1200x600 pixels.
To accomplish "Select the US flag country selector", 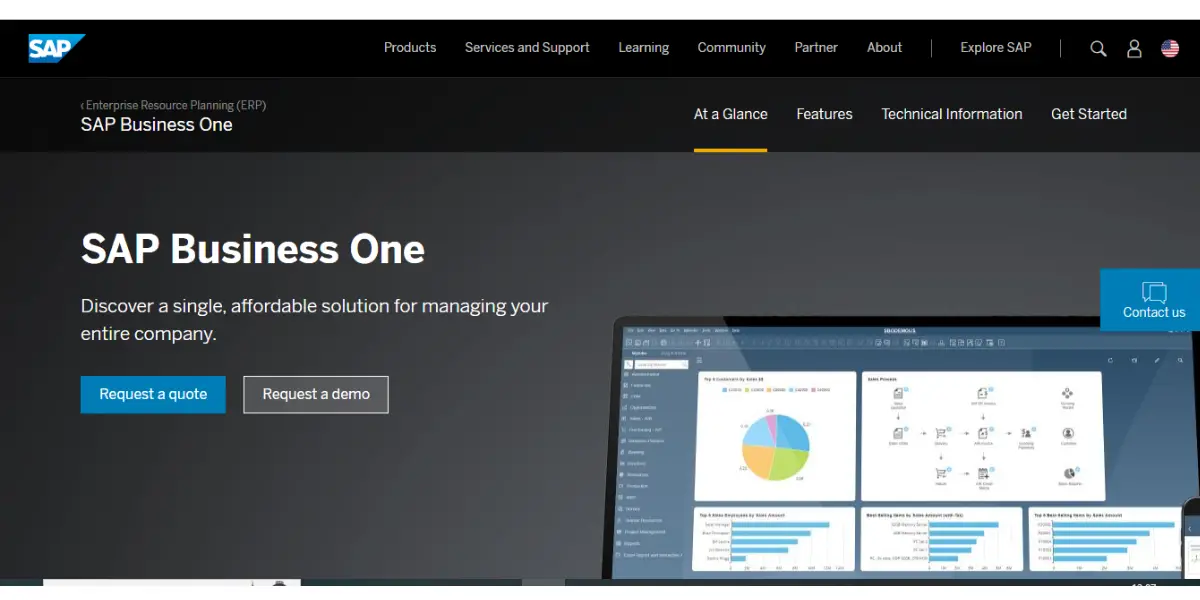I will 1170,48.
